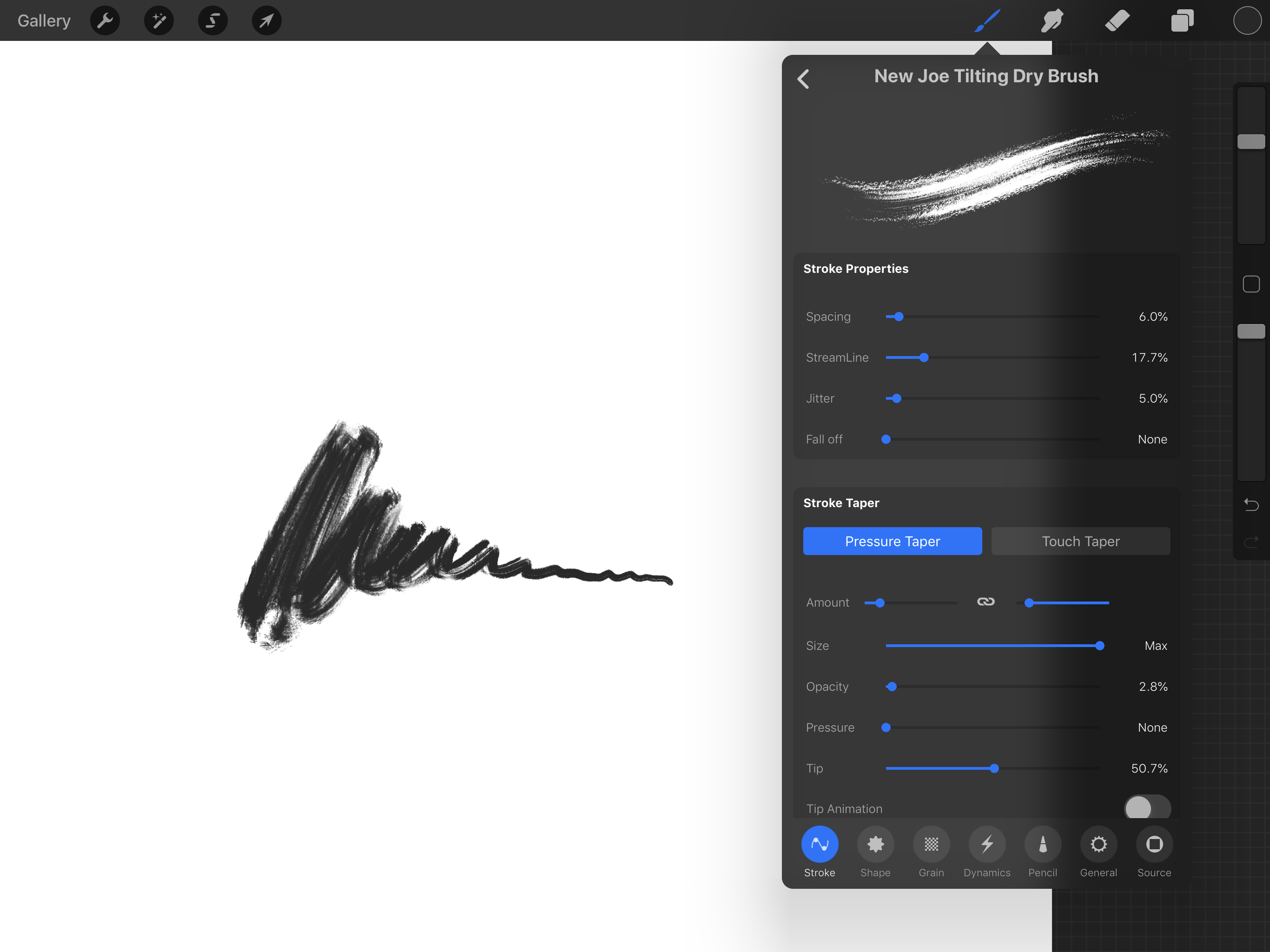Click the brush name title
This screenshot has width=1270, height=952.
[x=986, y=76]
